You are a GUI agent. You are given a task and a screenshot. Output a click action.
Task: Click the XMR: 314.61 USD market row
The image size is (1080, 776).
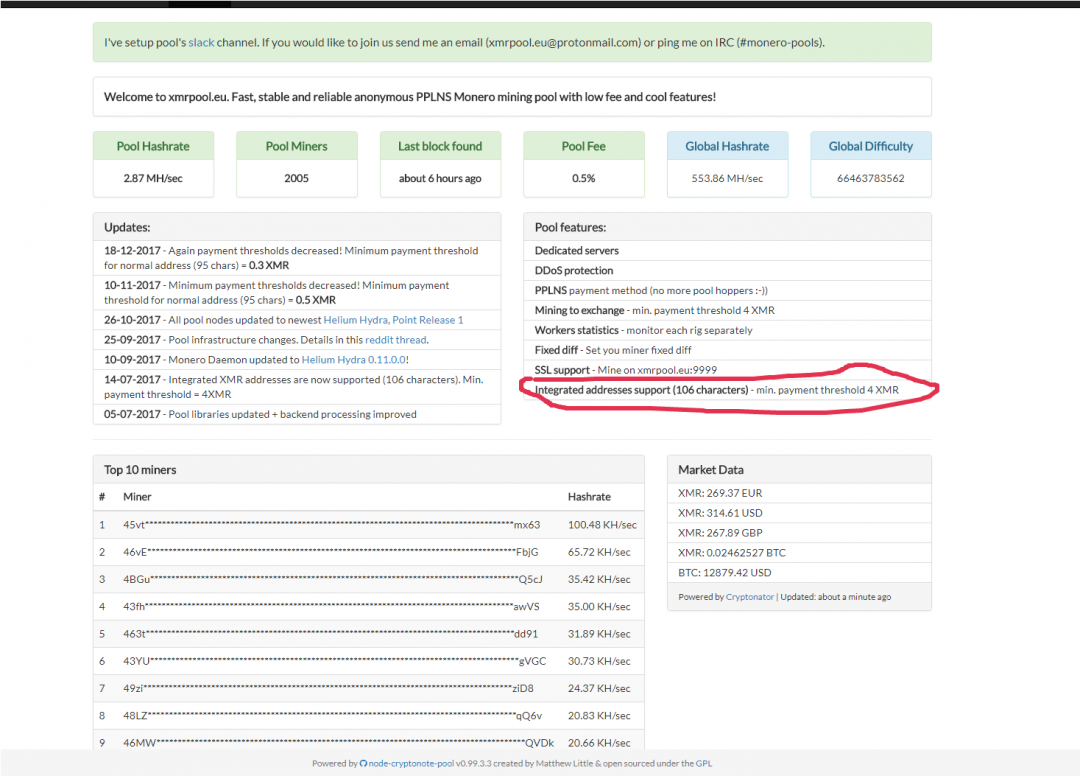719,513
